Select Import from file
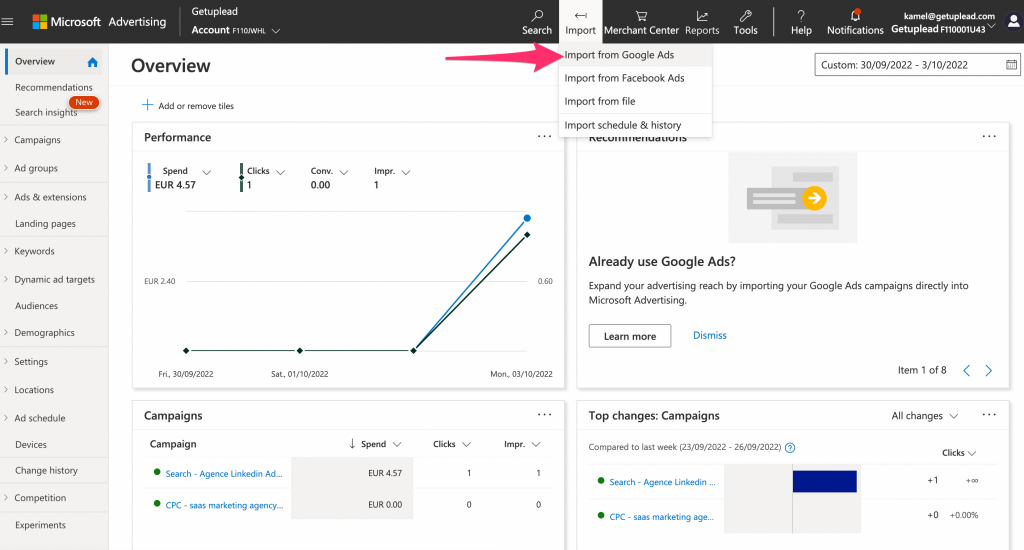 (635, 101)
